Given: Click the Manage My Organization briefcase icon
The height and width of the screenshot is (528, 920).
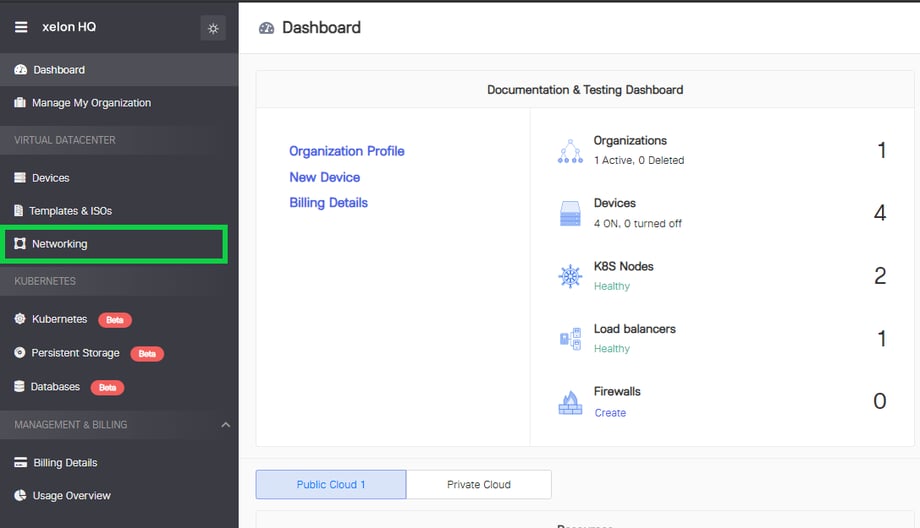Looking at the screenshot, I should [x=20, y=103].
